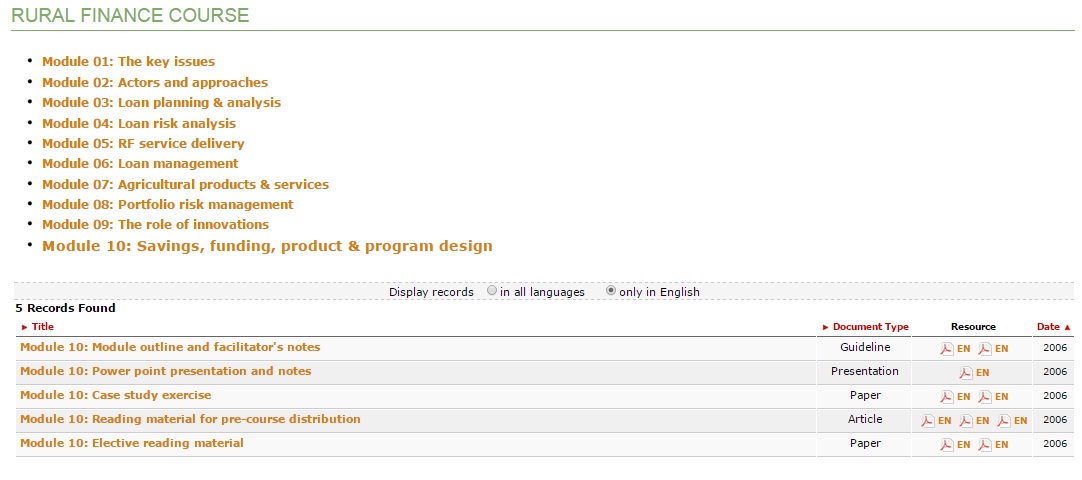Sort records by Date column
The height and width of the screenshot is (480, 1082).
1048,327
